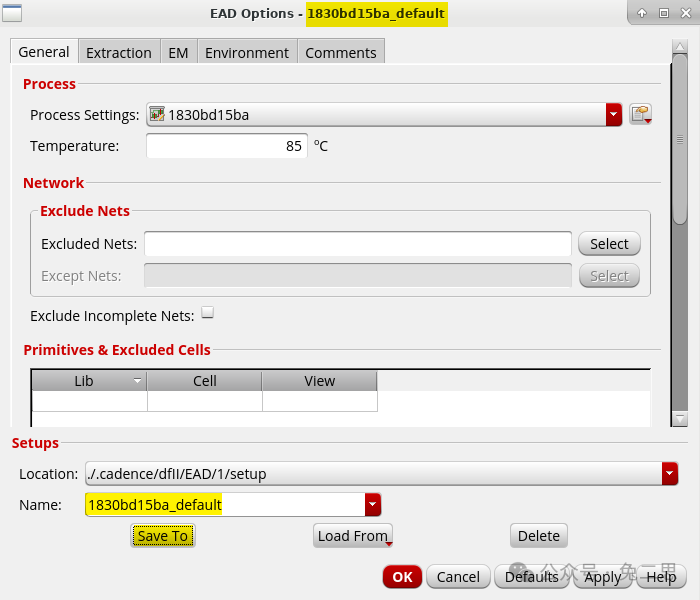
Task: Click the process settings browse icon
Action: [x=640, y=114]
